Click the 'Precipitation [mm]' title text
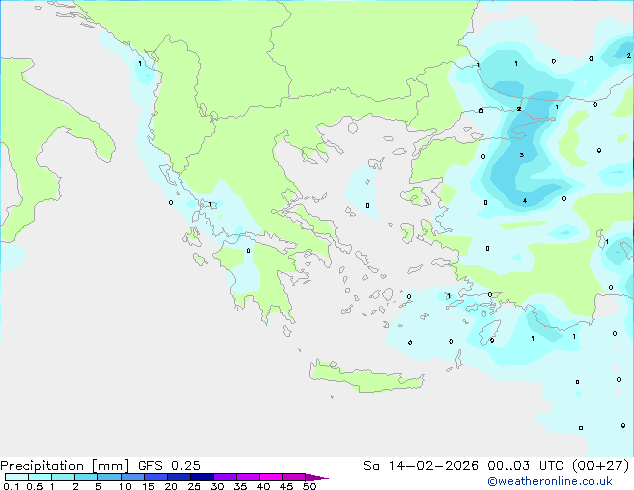 (x=64, y=466)
